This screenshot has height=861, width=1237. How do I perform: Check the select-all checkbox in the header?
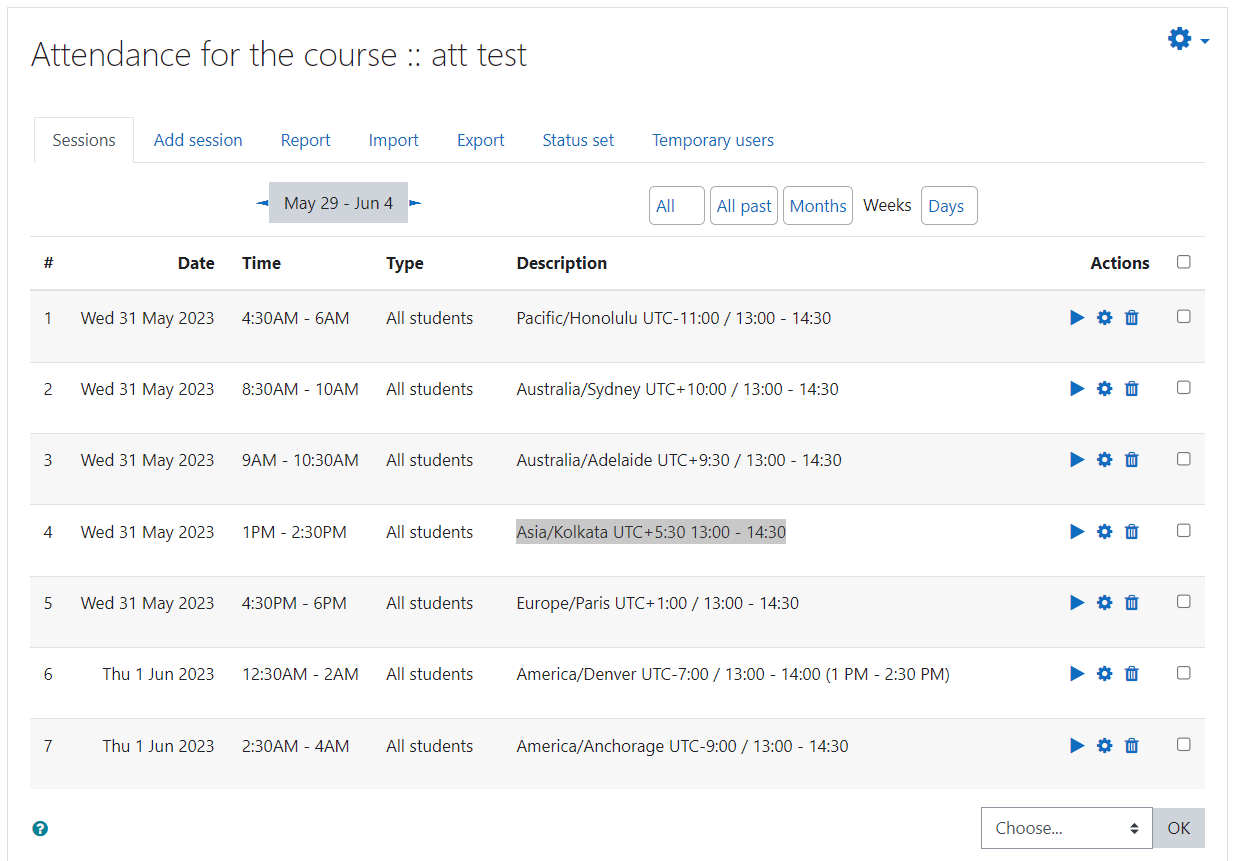pos(1183,261)
